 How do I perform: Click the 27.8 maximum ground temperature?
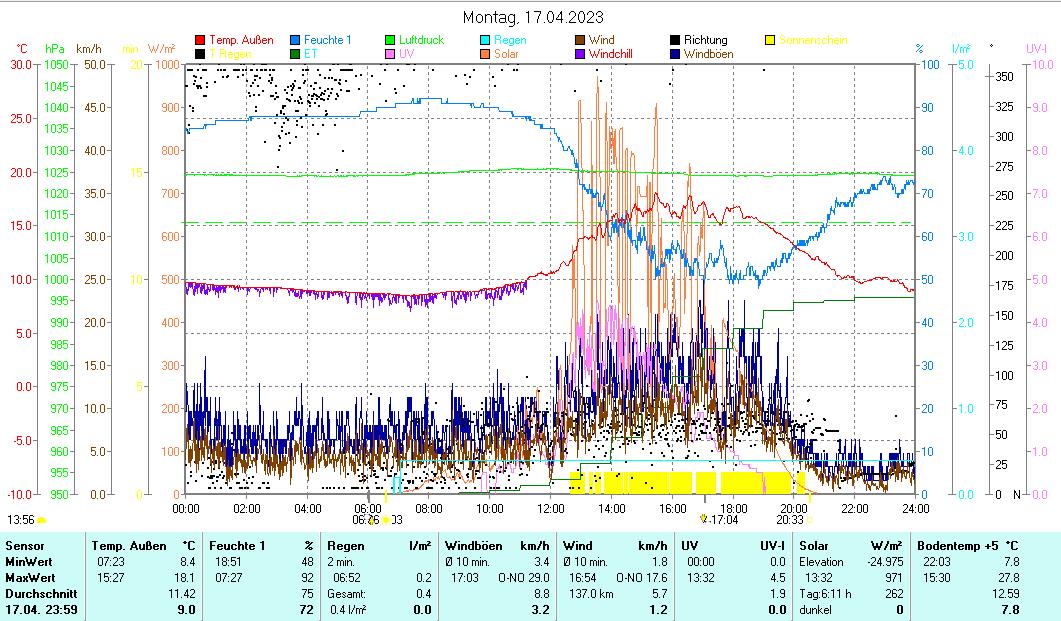click(x=1009, y=578)
